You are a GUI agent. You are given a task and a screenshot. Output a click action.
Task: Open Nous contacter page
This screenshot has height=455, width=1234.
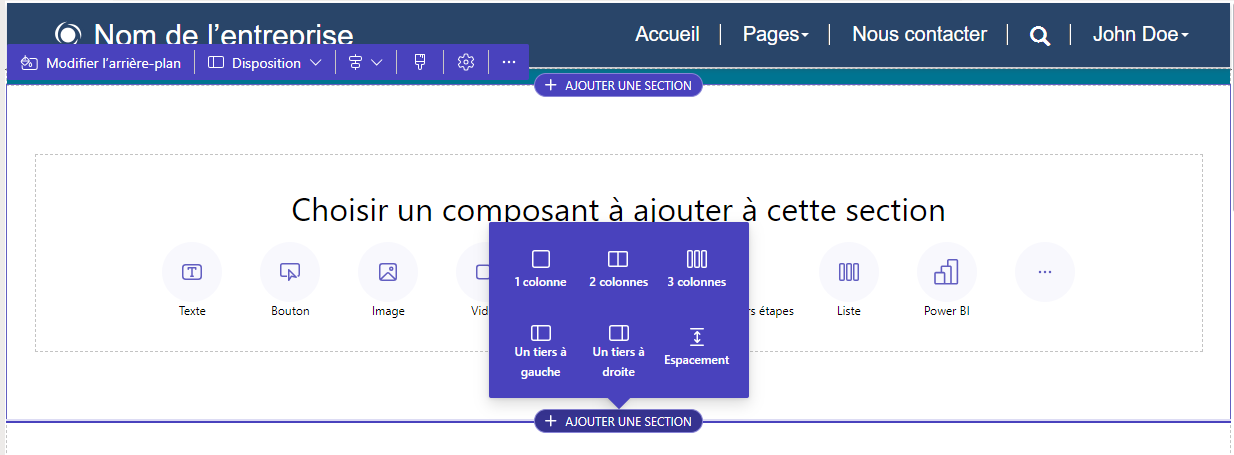[x=919, y=34]
